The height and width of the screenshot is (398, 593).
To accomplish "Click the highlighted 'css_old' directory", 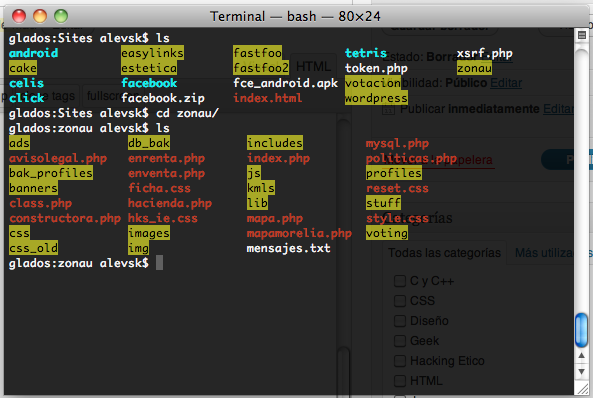I will pos(33,248).
